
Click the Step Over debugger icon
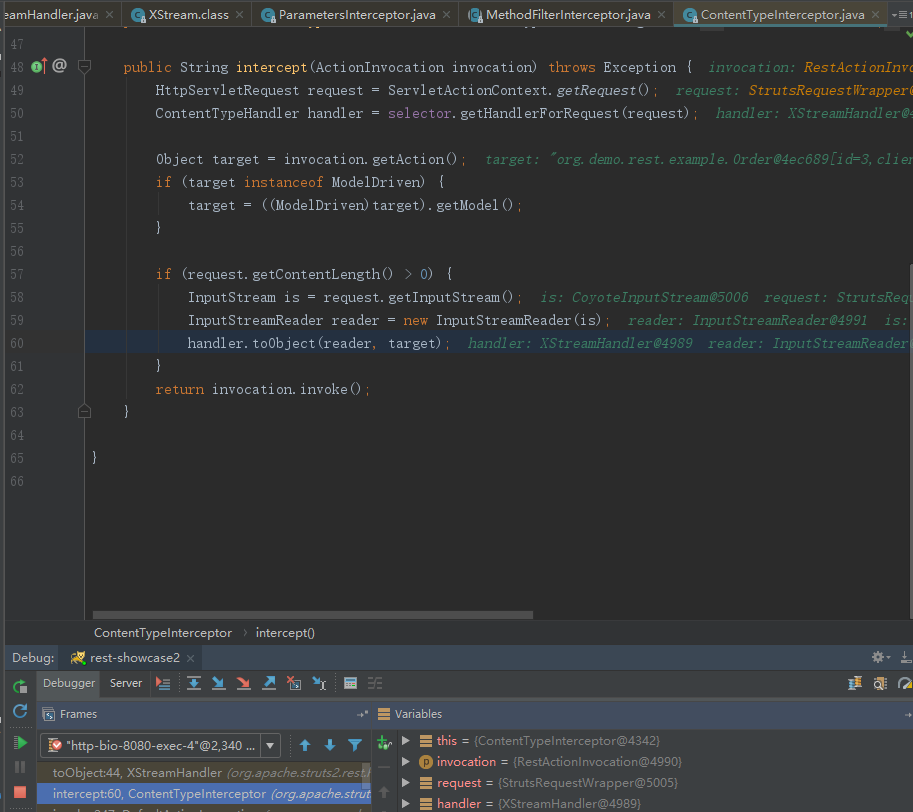pos(194,683)
